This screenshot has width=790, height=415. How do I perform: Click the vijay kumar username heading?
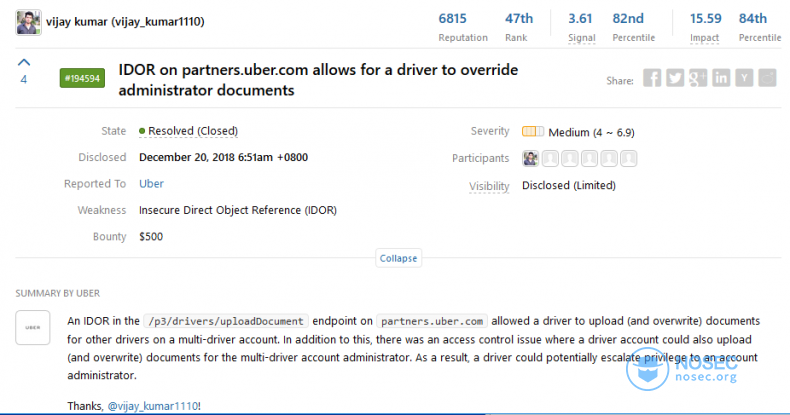125,22
